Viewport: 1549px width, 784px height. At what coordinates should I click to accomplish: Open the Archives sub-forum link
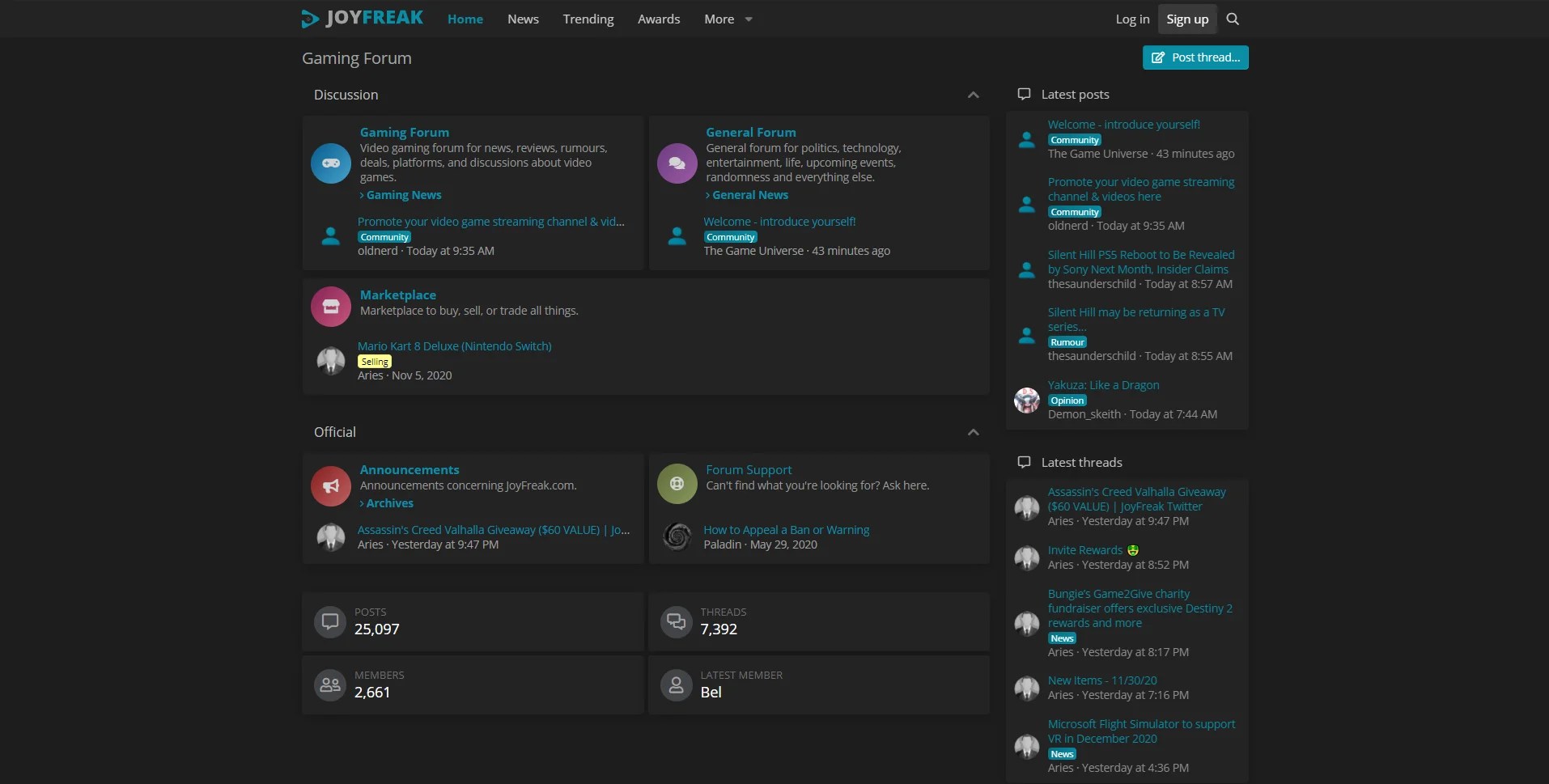[389, 503]
